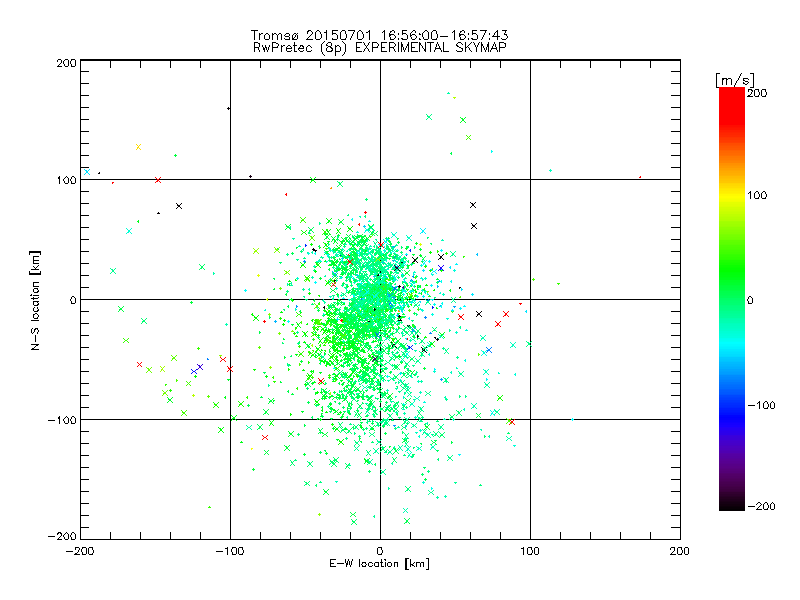
Task: Click the y-axis tick label '100'
Action: 66,181
